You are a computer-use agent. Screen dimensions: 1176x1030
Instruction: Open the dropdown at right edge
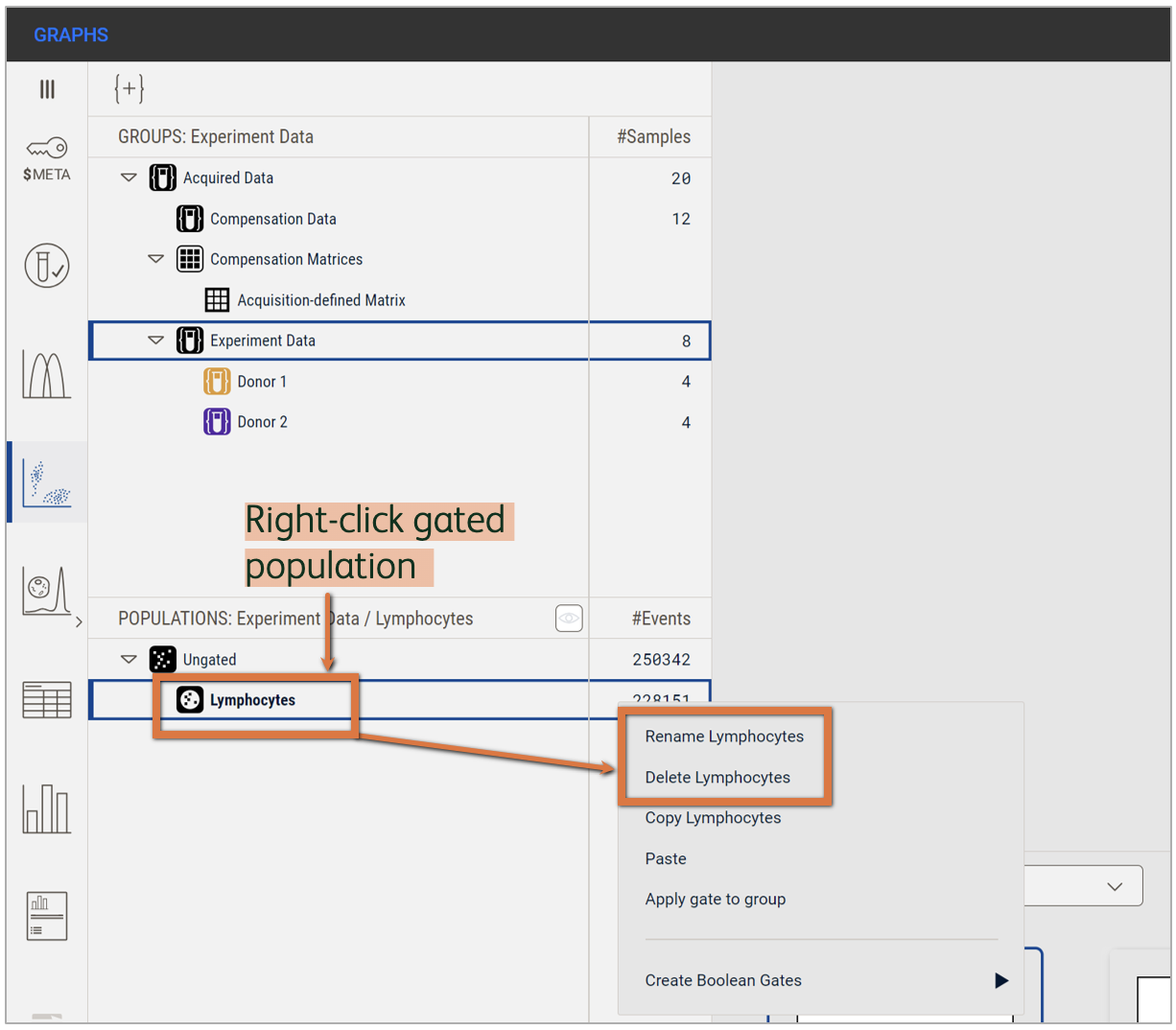tap(1113, 886)
